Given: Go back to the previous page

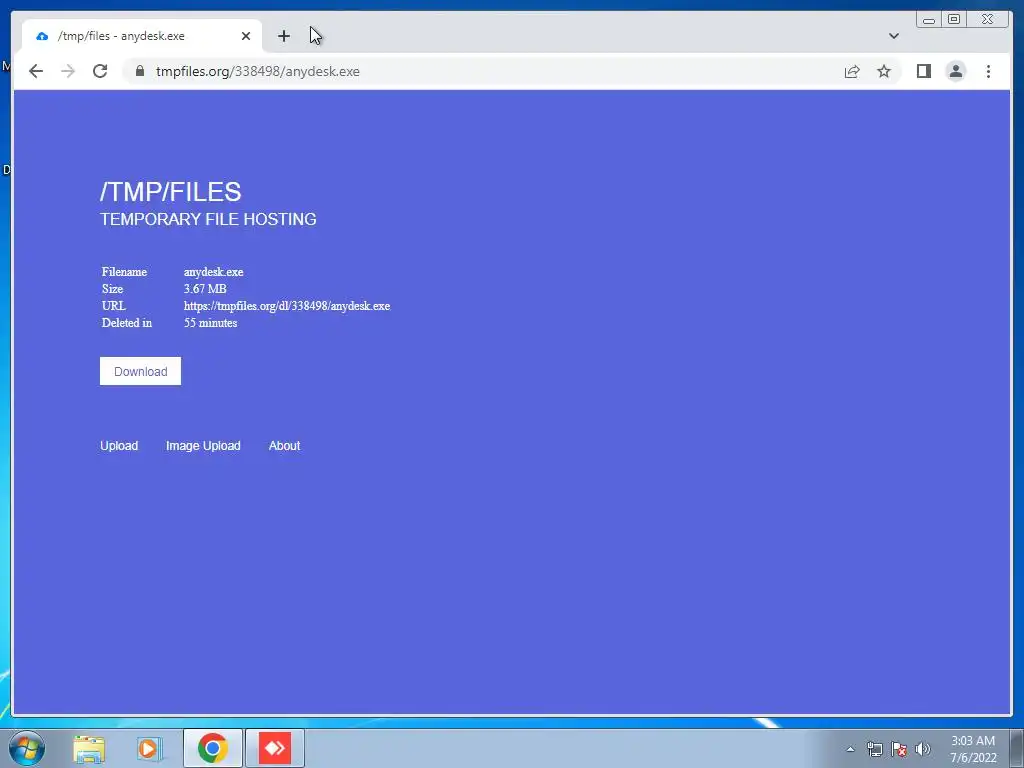Looking at the screenshot, I should pos(36,71).
